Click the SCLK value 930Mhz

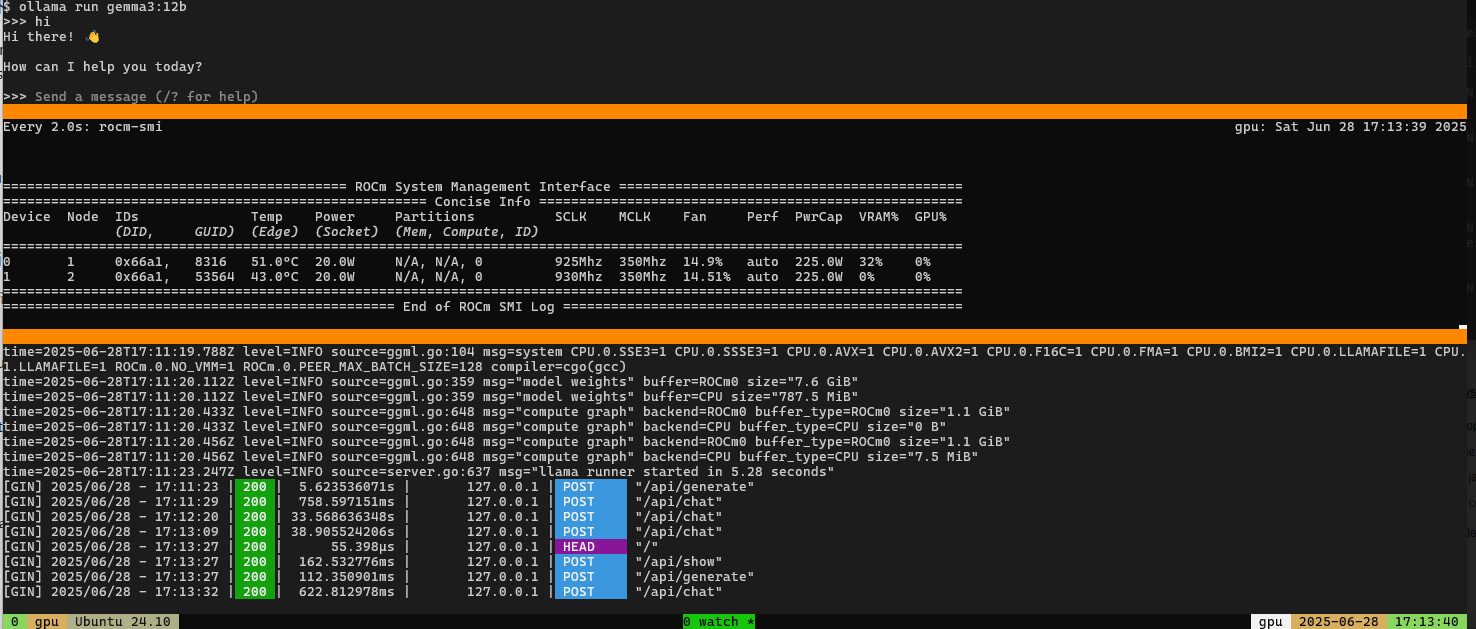(x=579, y=277)
